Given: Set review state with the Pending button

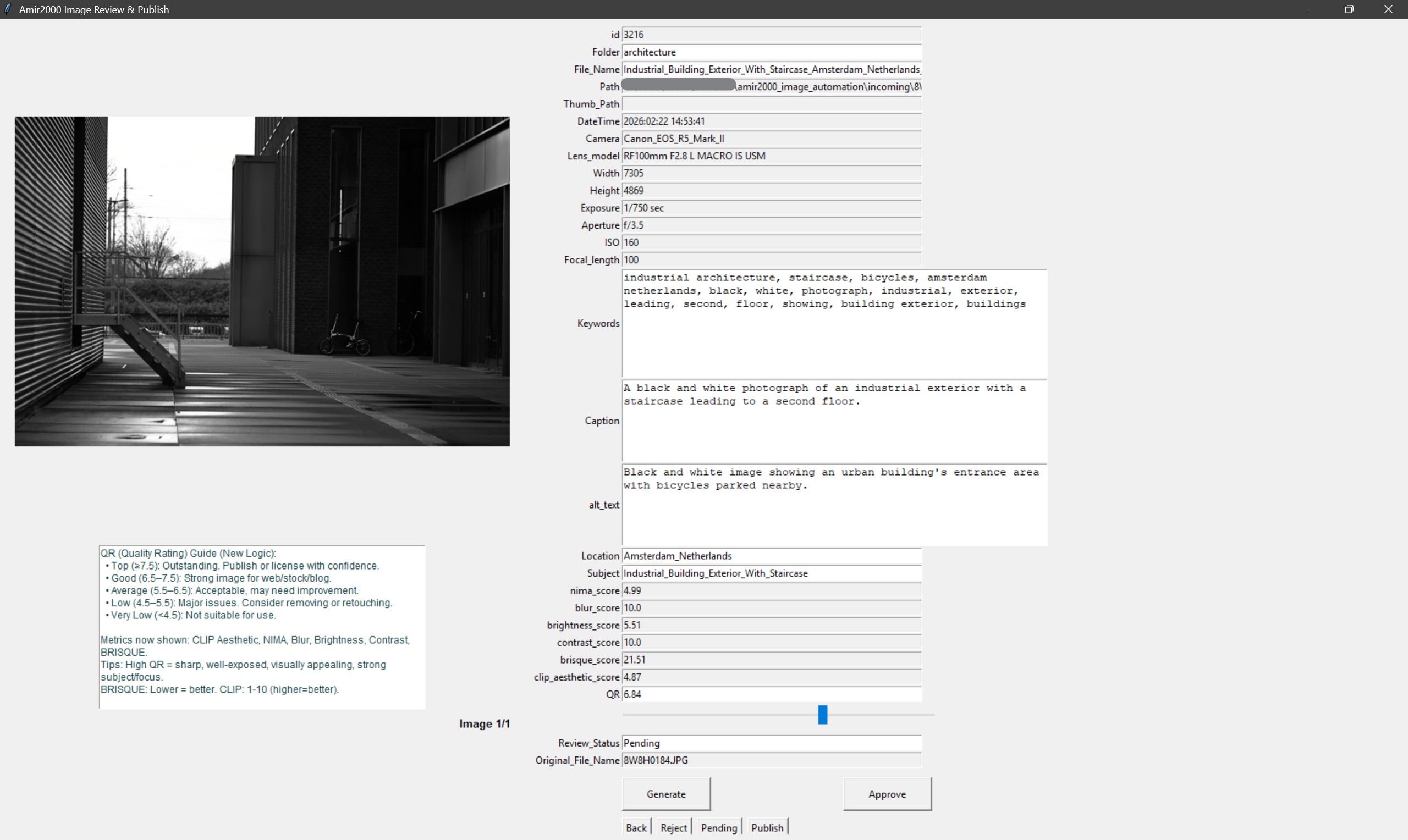Looking at the screenshot, I should click(718, 826).
